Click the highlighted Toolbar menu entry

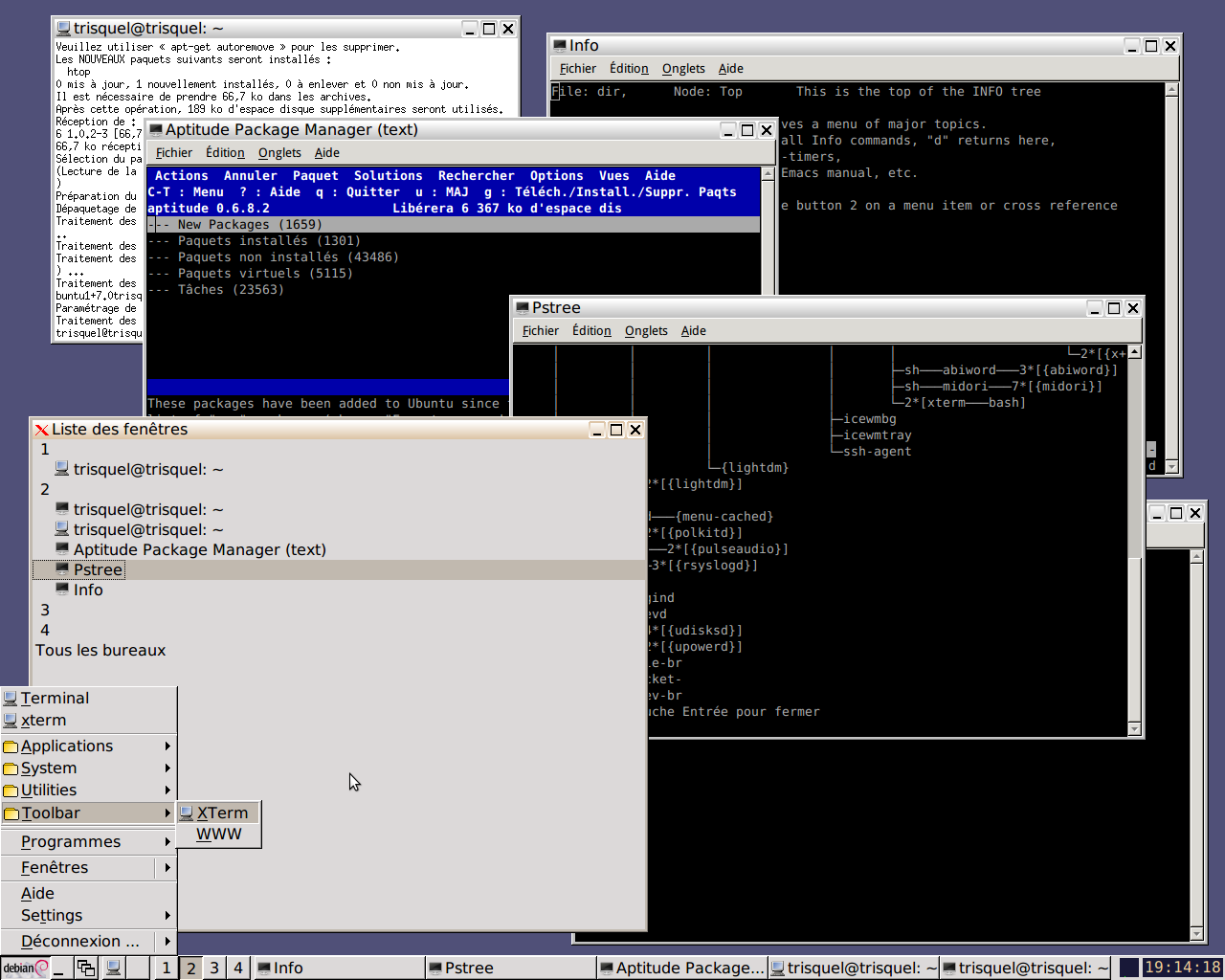[x=89, y=813]
